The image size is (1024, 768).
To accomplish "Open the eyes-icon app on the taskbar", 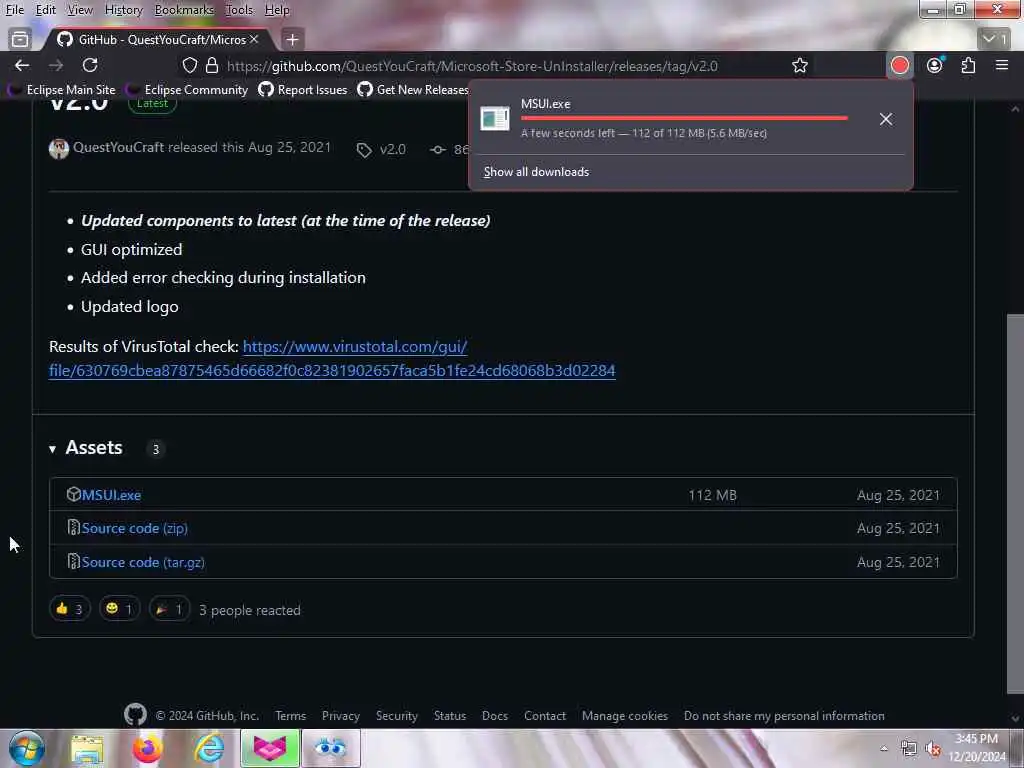I will [330, 748].
